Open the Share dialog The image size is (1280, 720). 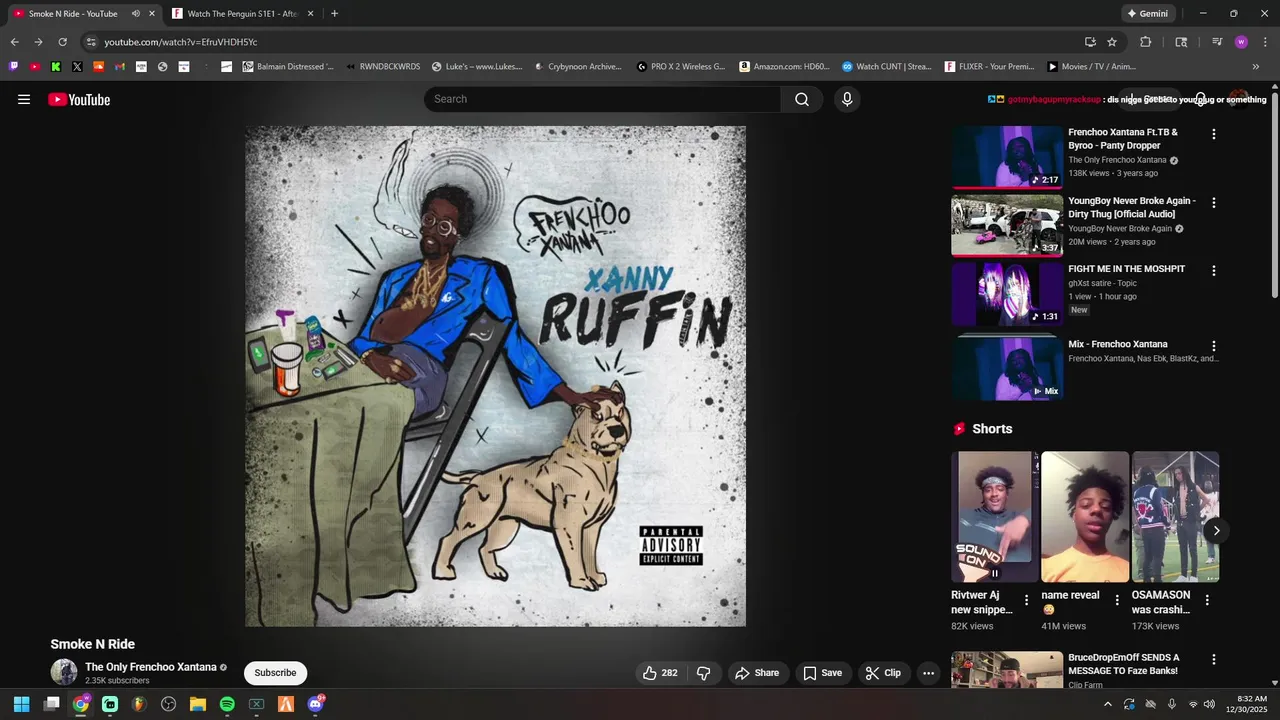click(x=757, y=673)
